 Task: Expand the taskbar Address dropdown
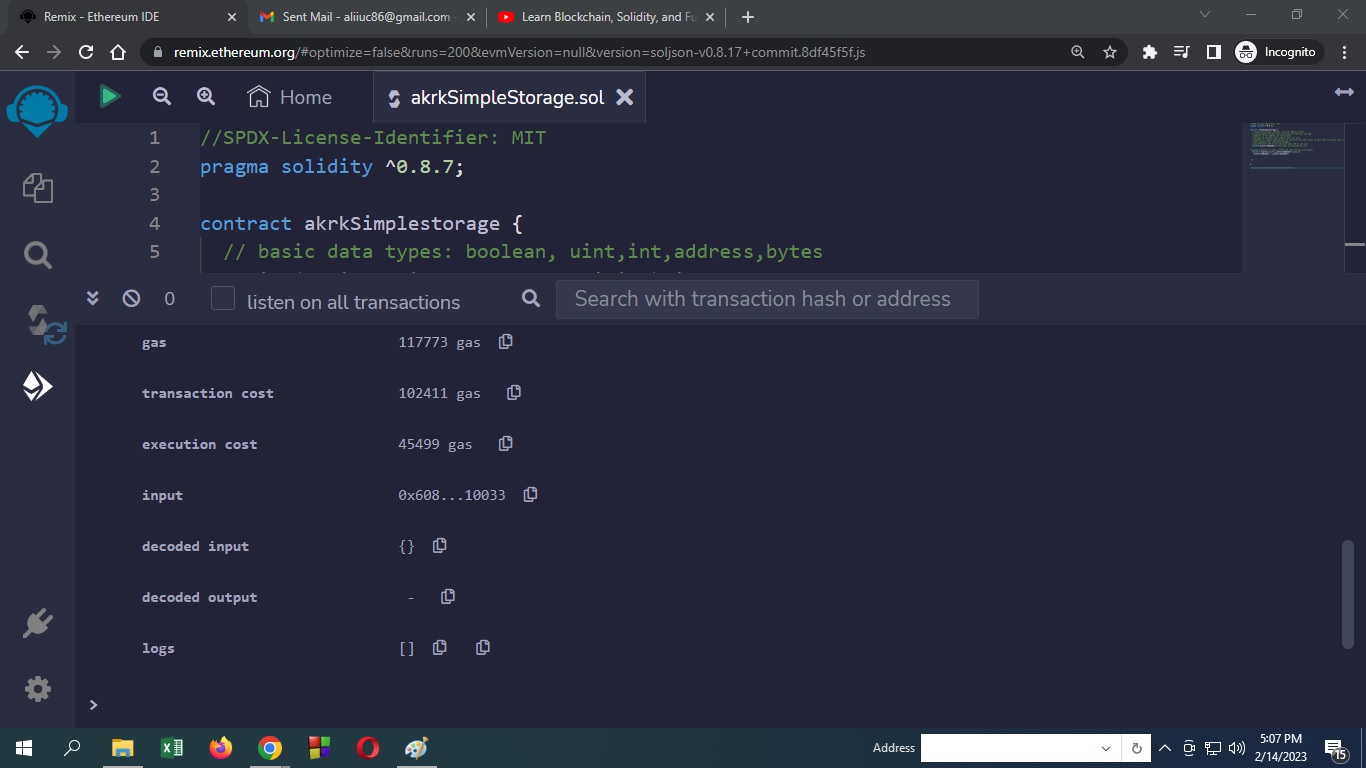pos(1106,748)
